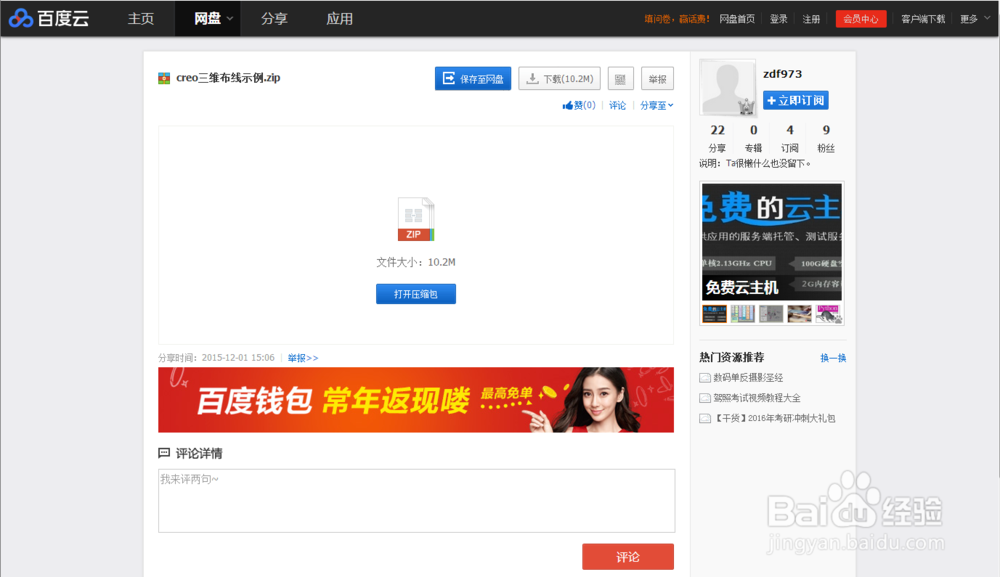This screenshot has width=1000, height=577.
Task: Click the 4 订阅 count
Action: point(790,138)
